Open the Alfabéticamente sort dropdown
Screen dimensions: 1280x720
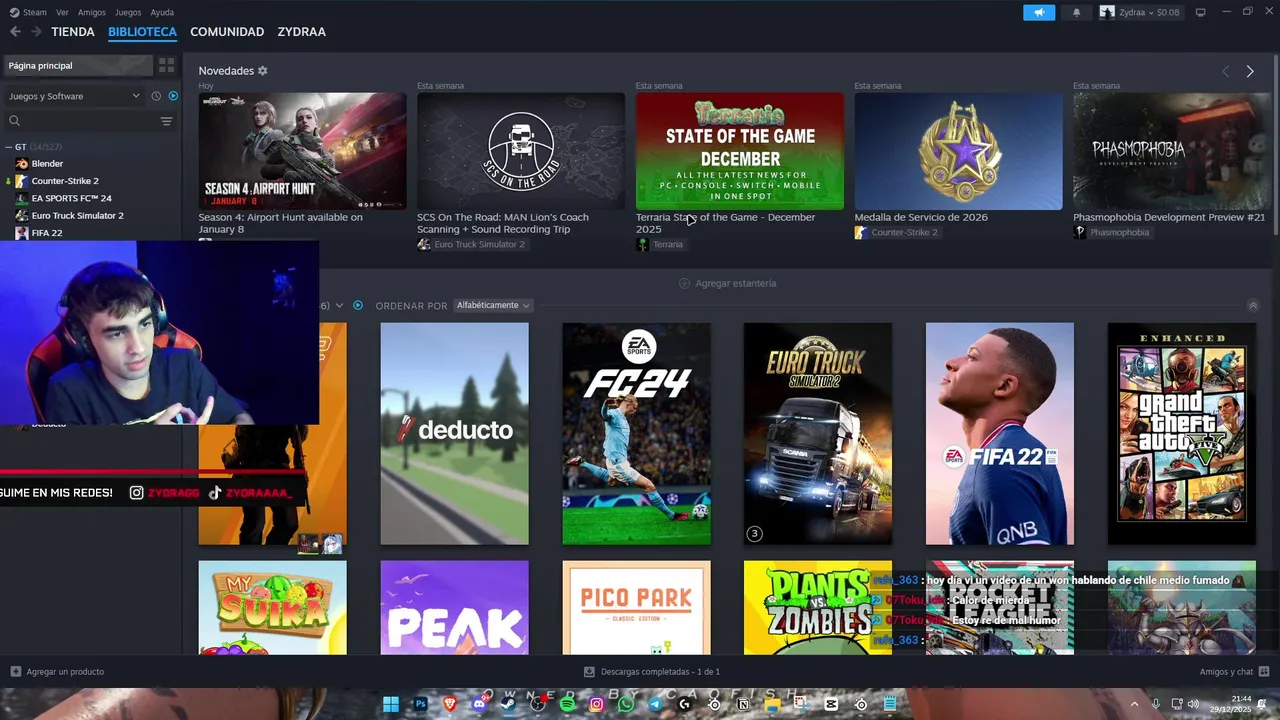(x=493, y=305)
